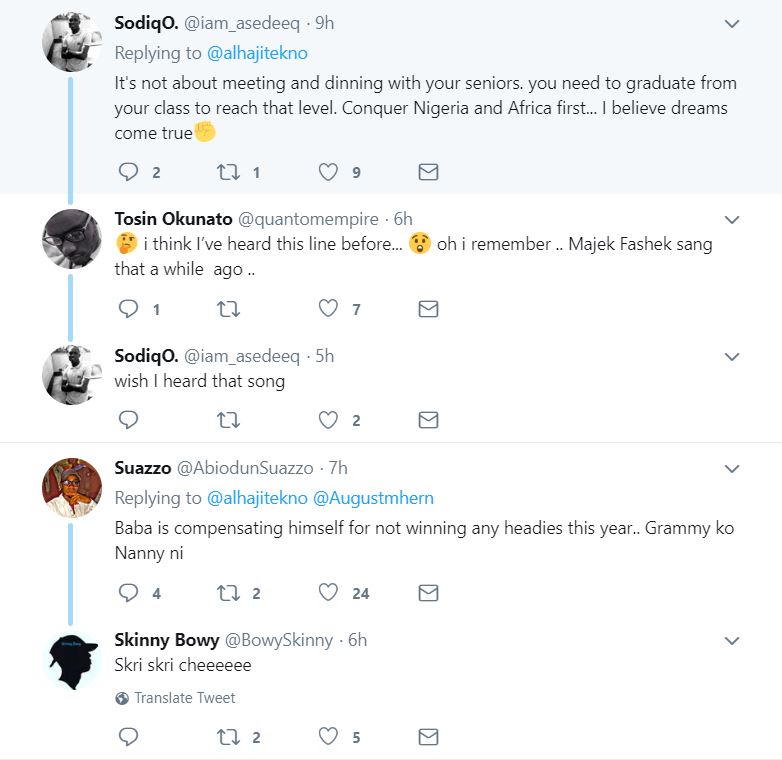View Suazzo's profile picture
Viewport: 782px width, 760px height.
[x=72, y=488]
